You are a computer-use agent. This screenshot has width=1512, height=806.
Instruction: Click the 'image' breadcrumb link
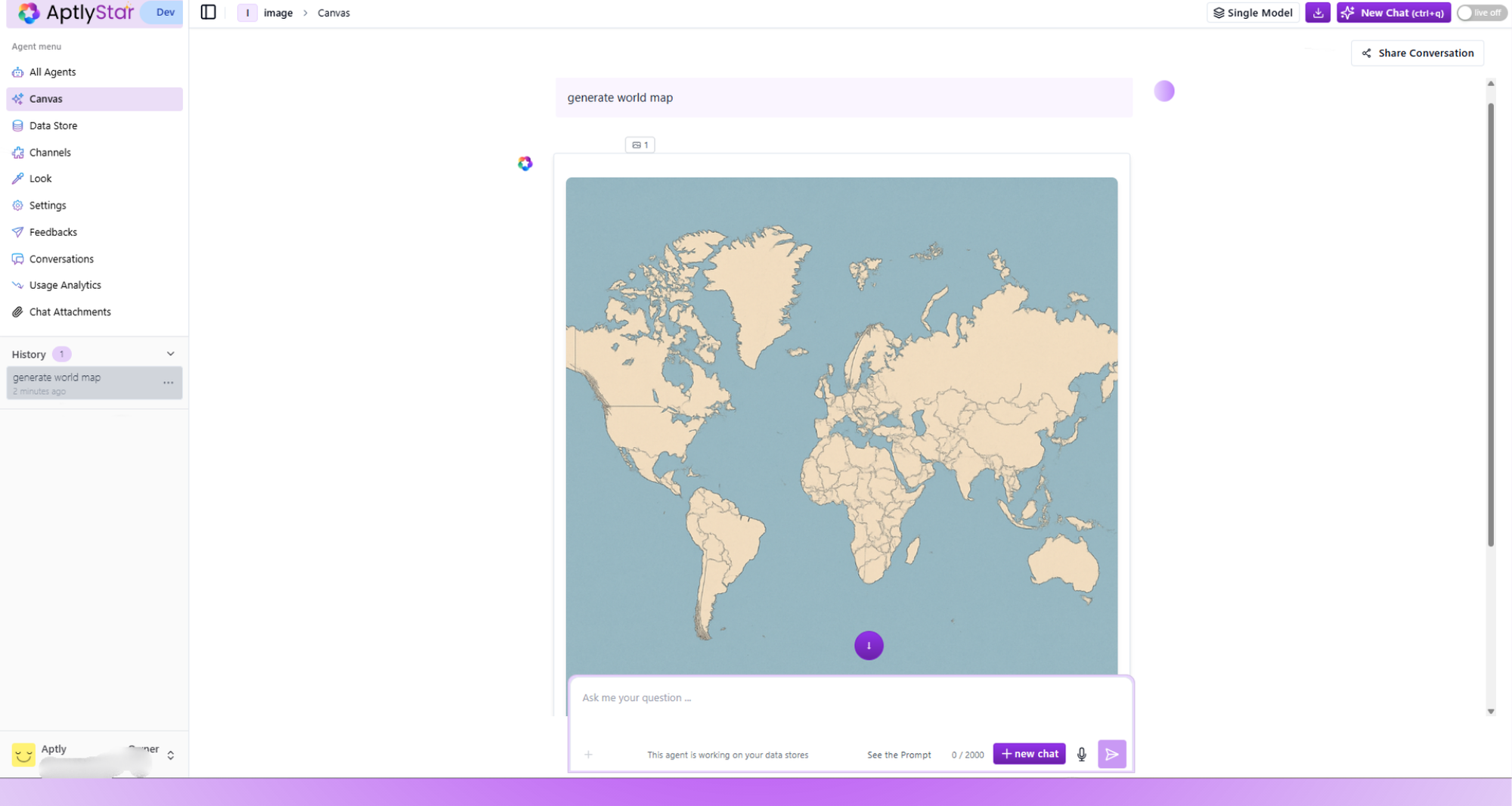tap(278, 13)
